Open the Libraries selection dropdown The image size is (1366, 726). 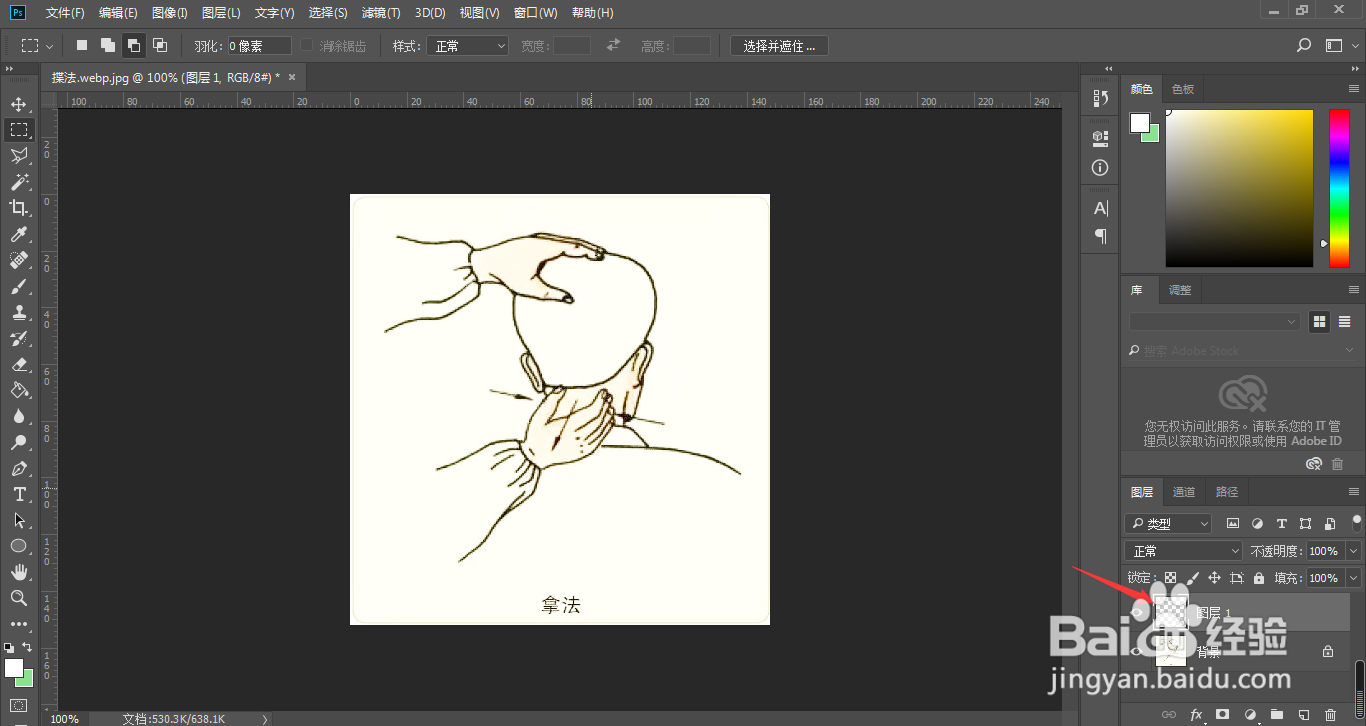pos(1215,322)
